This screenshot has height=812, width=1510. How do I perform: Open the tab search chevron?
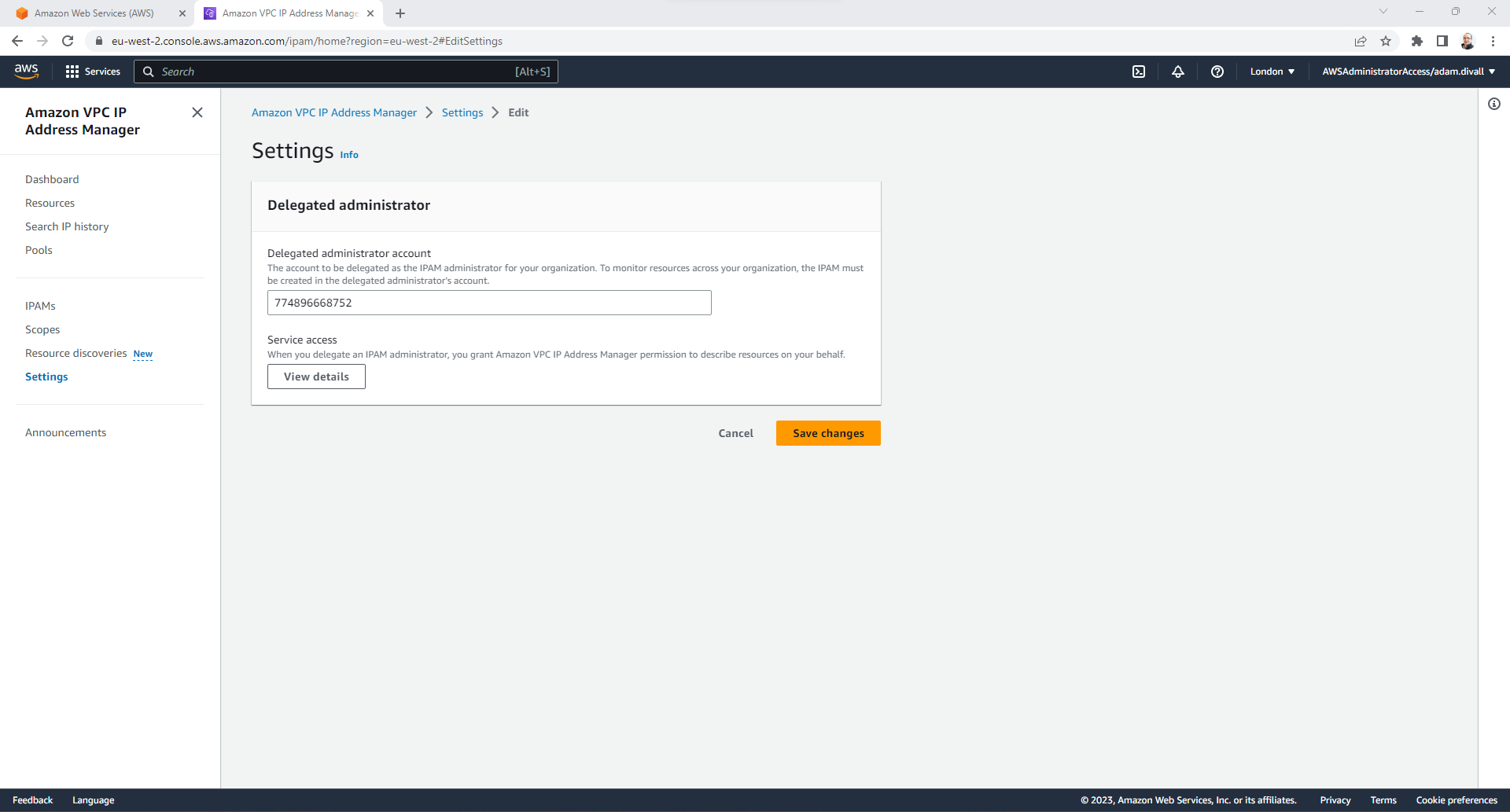tap(1383, 11)
